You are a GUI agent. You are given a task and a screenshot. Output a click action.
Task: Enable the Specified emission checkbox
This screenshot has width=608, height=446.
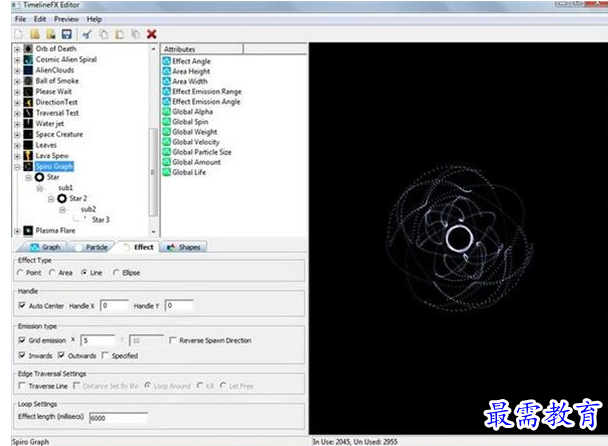coord(105,355)
